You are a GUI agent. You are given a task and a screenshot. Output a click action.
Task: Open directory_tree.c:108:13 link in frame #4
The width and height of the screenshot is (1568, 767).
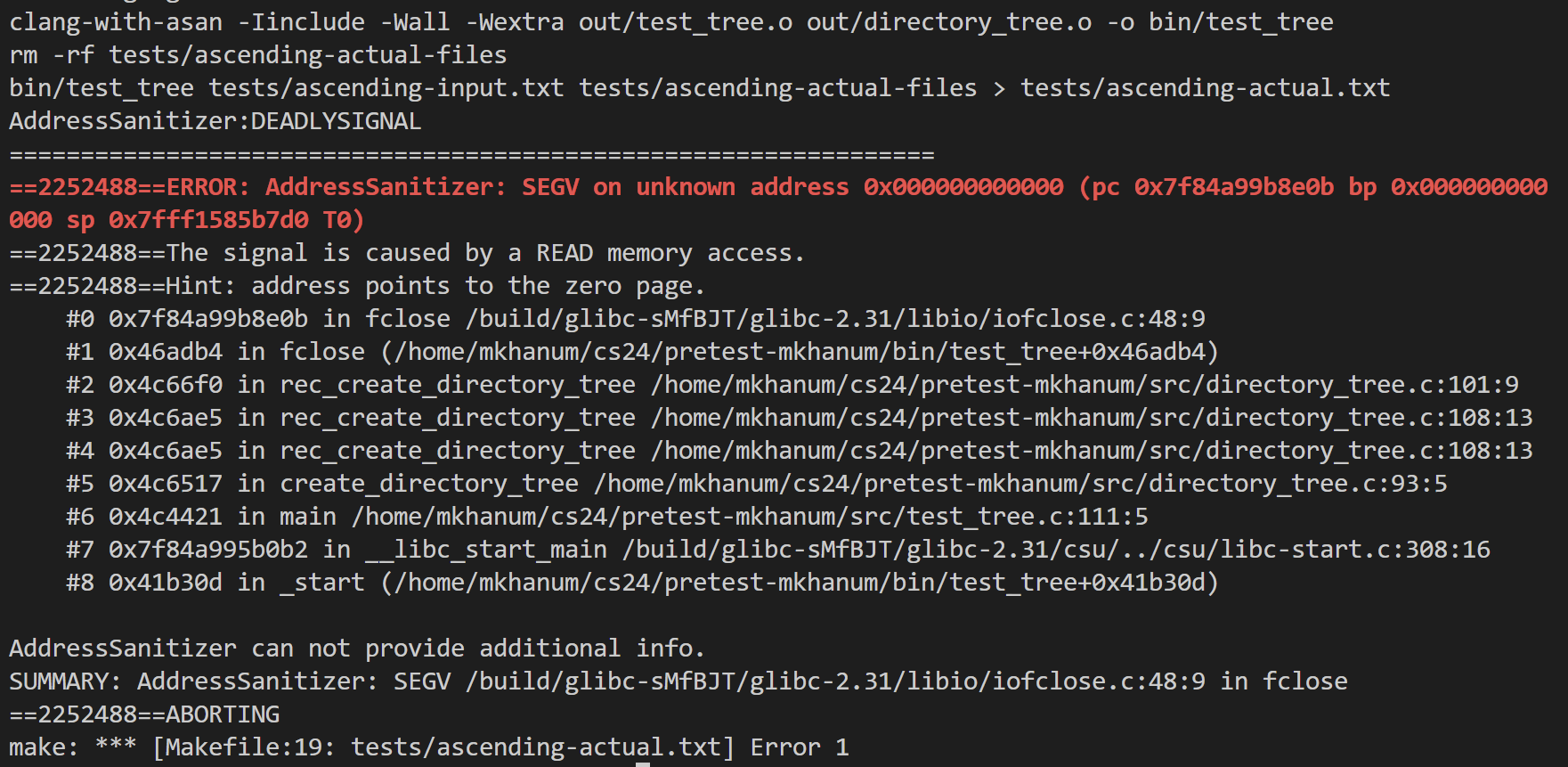(x=1092, y=451)
